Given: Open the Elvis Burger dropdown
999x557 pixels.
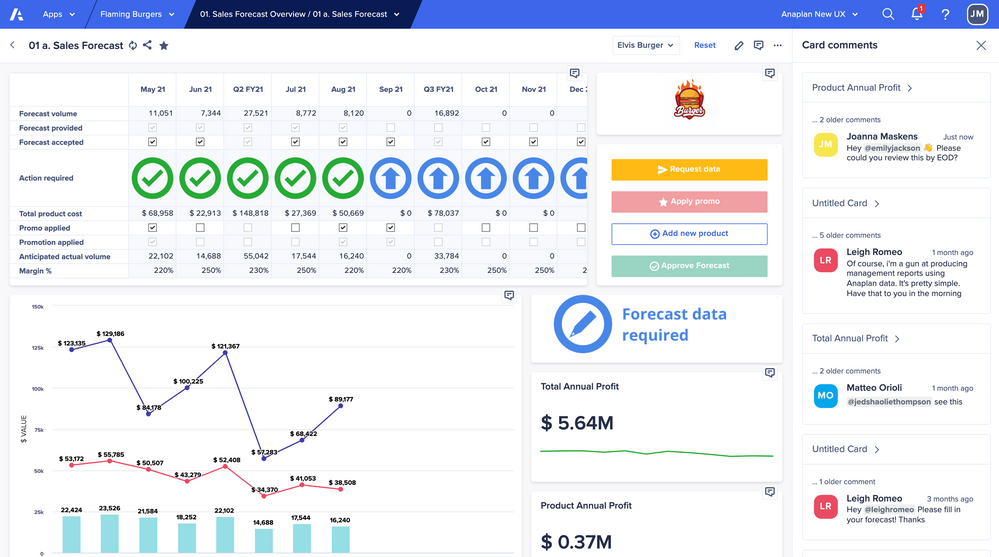Looking at the screenshot, I should click(x=646, y=45).
